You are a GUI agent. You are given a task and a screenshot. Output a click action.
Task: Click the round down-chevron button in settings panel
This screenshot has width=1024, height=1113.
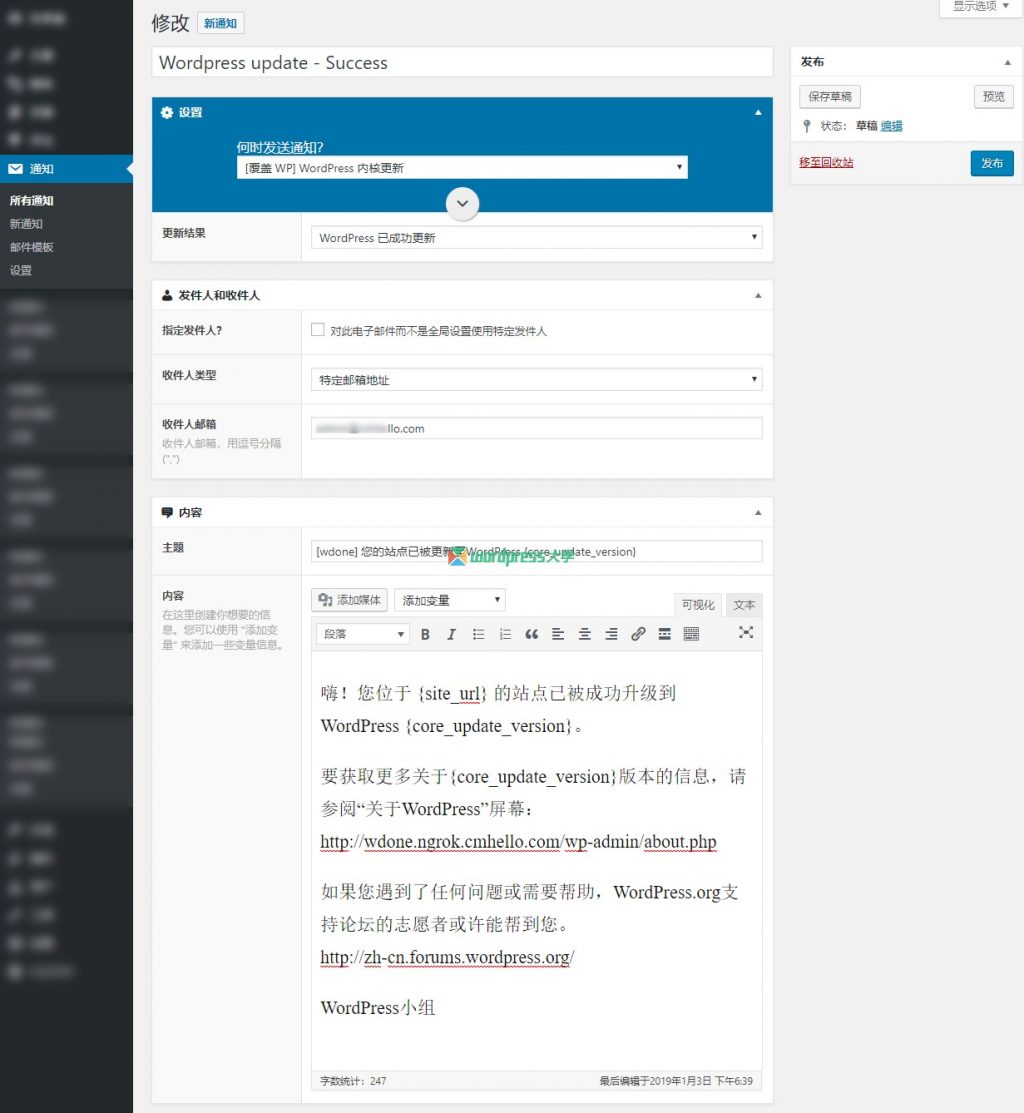(x=463, y=204)
